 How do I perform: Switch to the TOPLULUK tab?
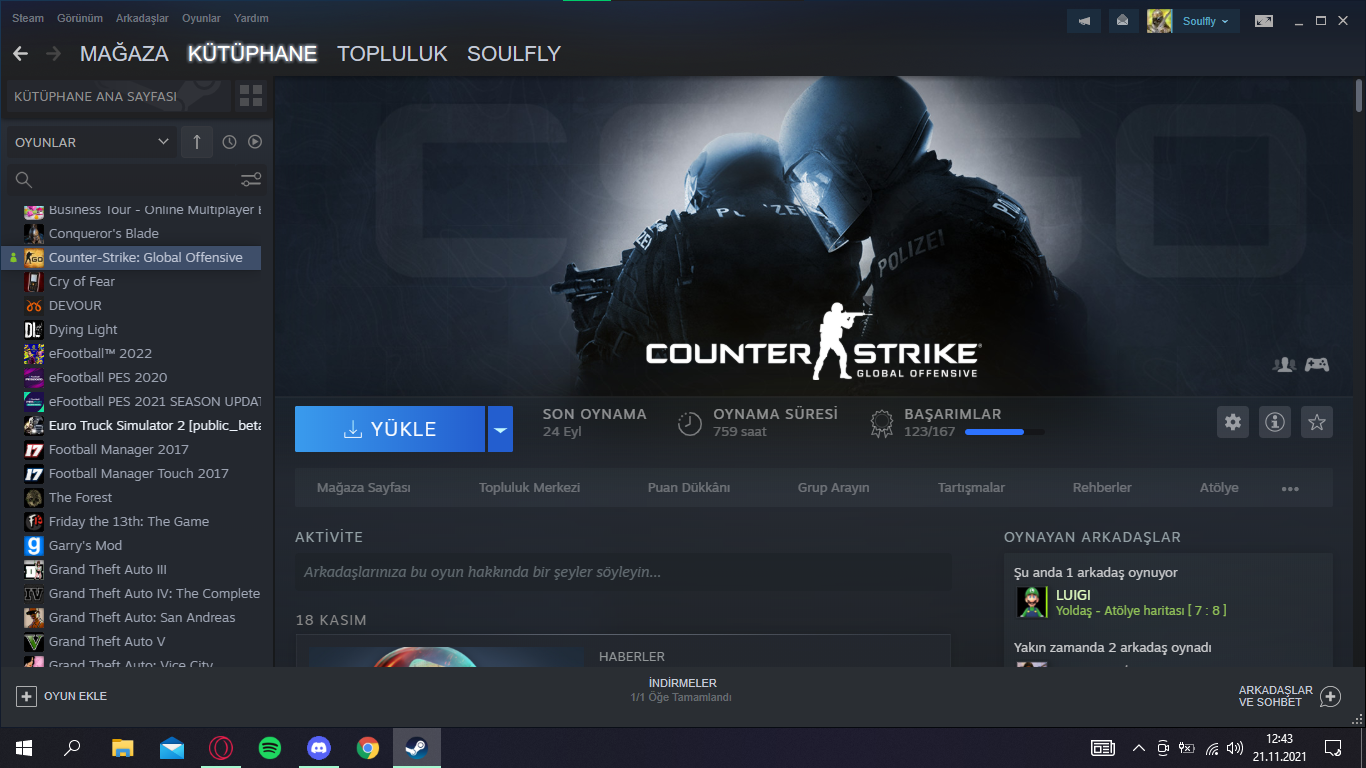[x=392, y=54]
